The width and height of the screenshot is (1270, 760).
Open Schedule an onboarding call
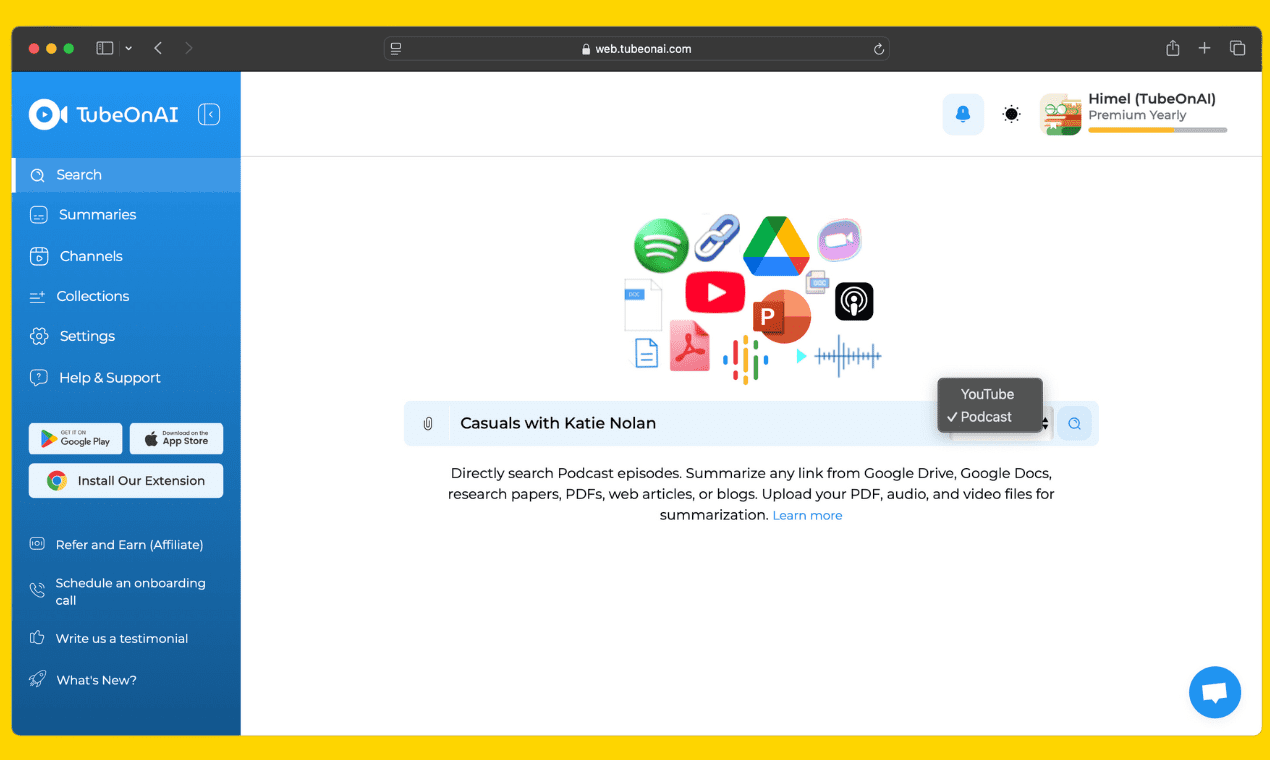(118, 591)
